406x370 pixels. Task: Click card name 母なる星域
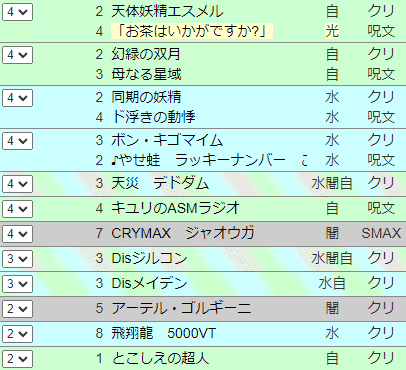(146, 74)
